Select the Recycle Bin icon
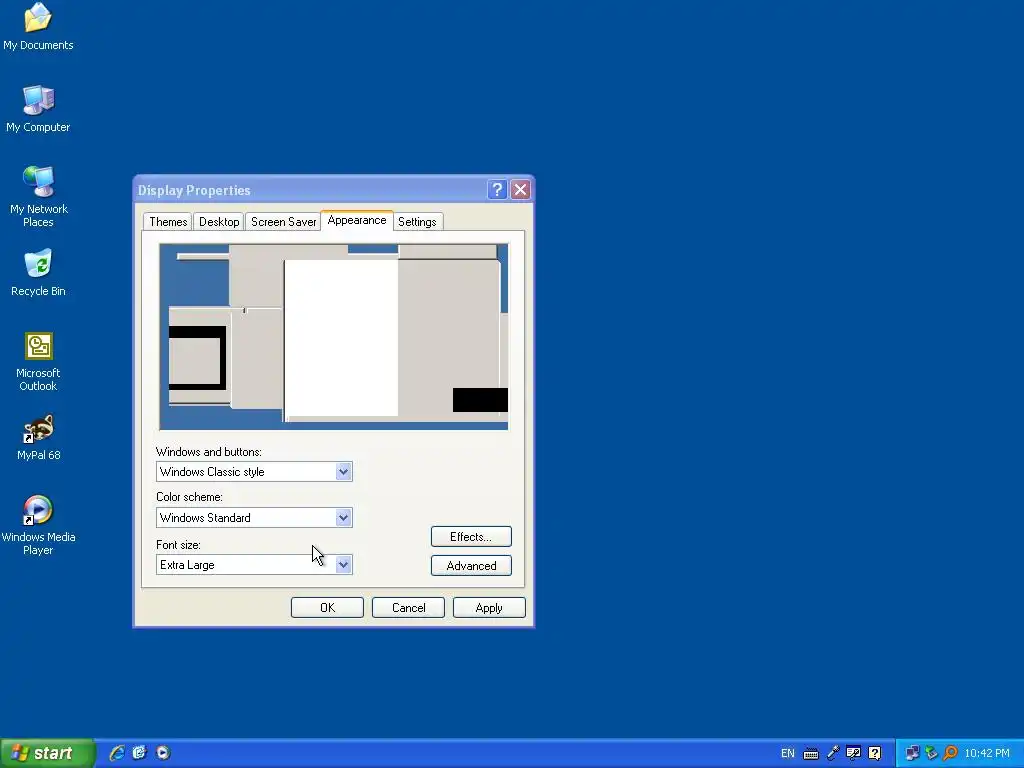 tap(38, 272)
